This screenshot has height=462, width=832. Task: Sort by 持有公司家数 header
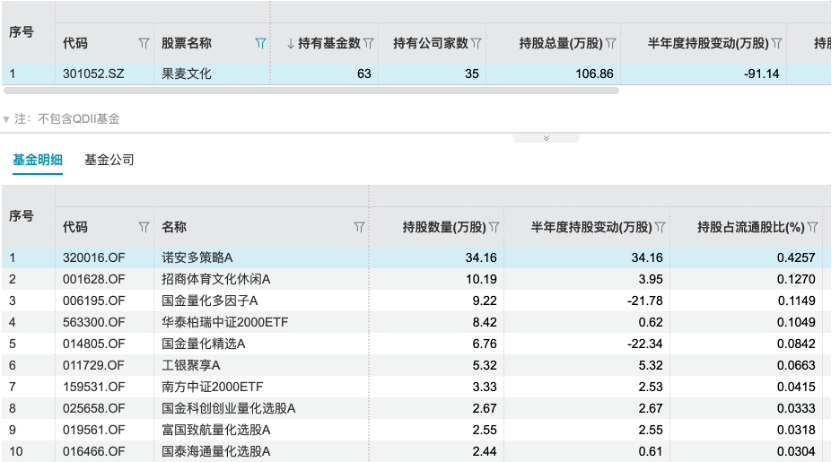(x=430, y=43)
